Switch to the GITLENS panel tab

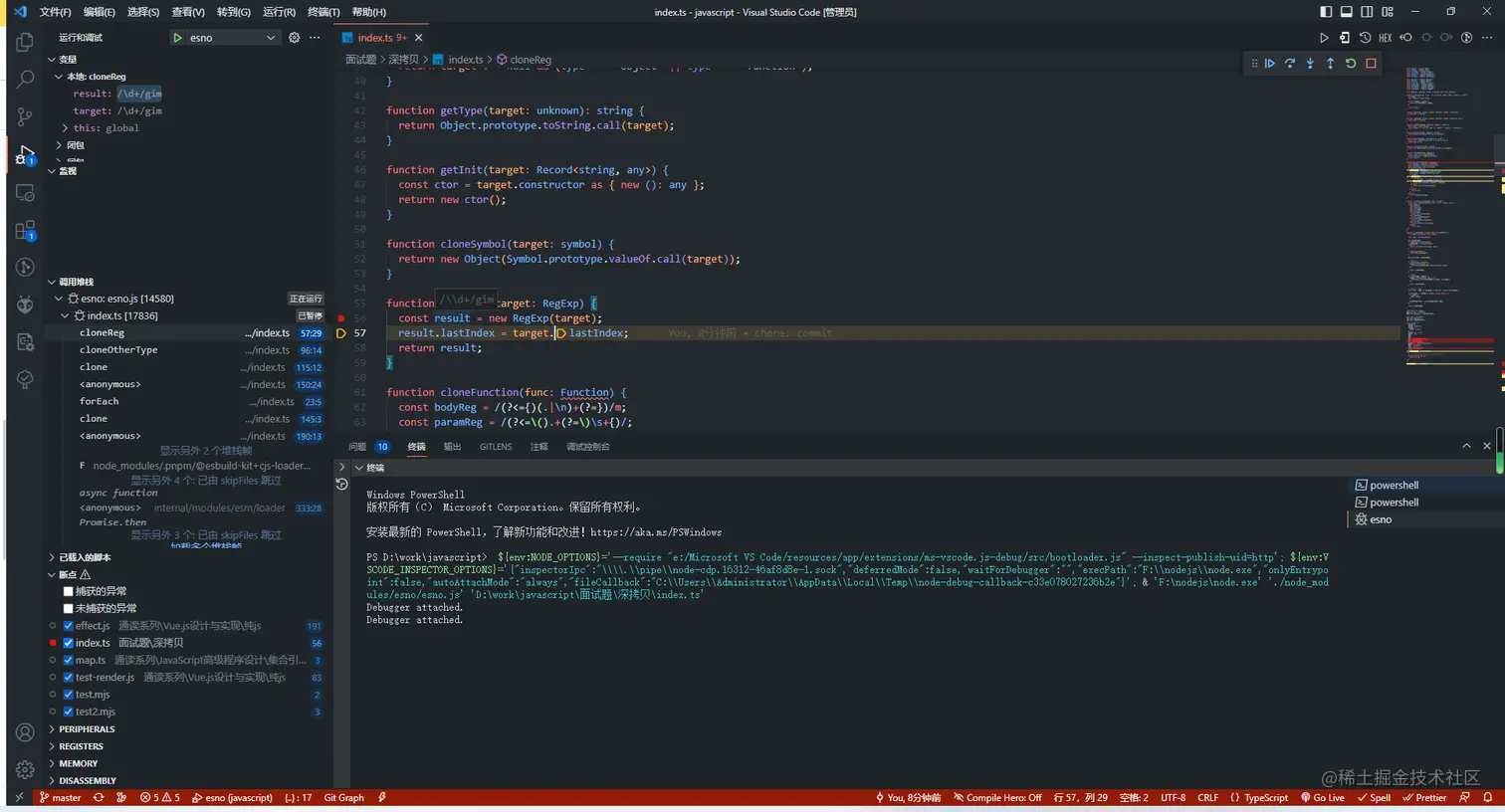coord(496,447)
